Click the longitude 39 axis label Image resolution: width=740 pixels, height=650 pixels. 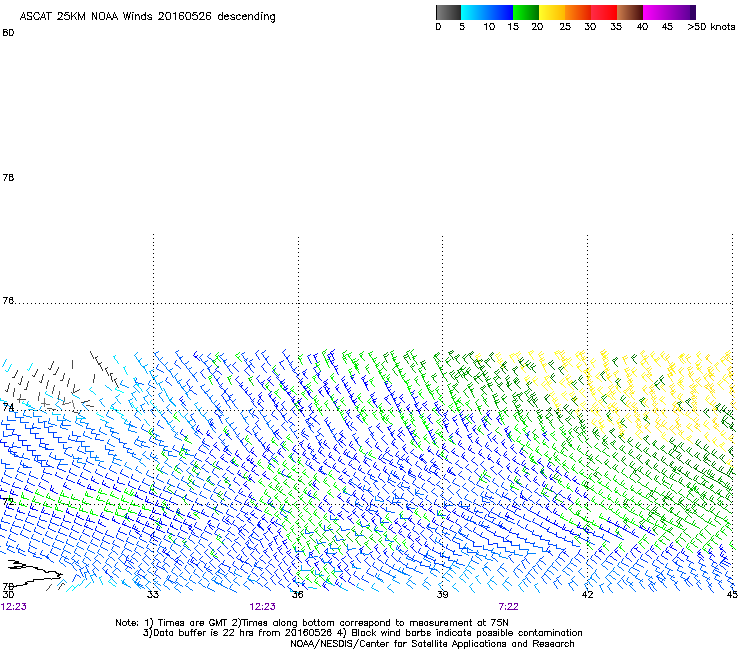(442, 595)
